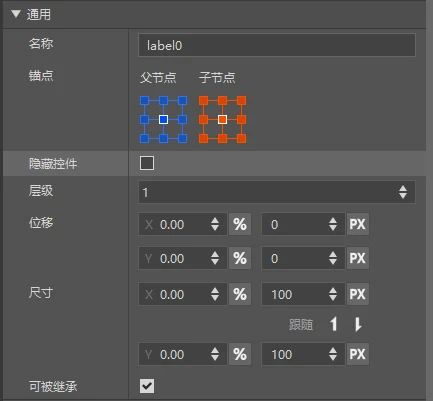Toggle the % unit button for 尺寸 Y

pyautogui.click(x=240, y=354)
